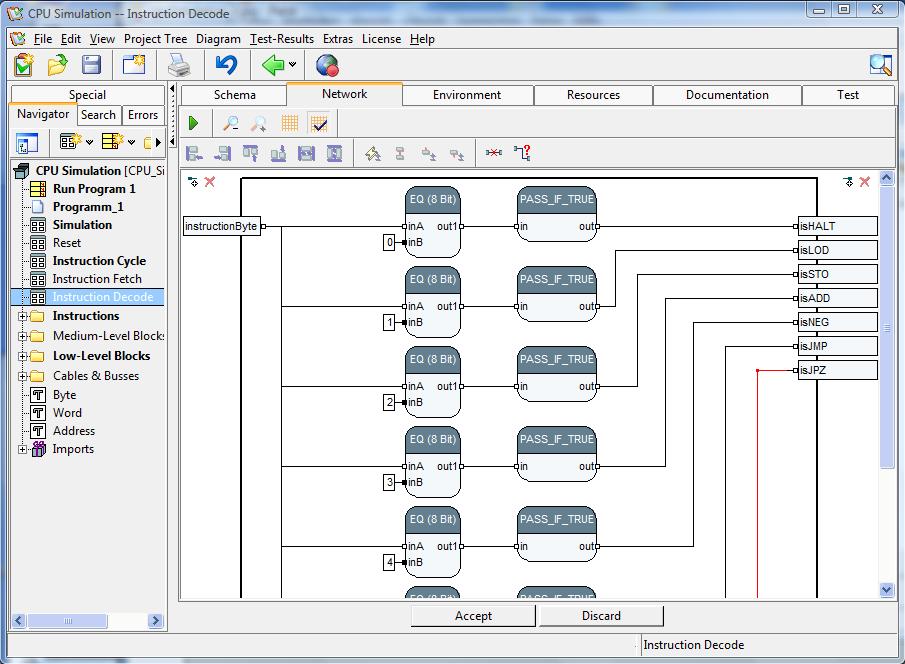Open the Diagram menu
The image size is (905, 664).
(x=218, y=39)
